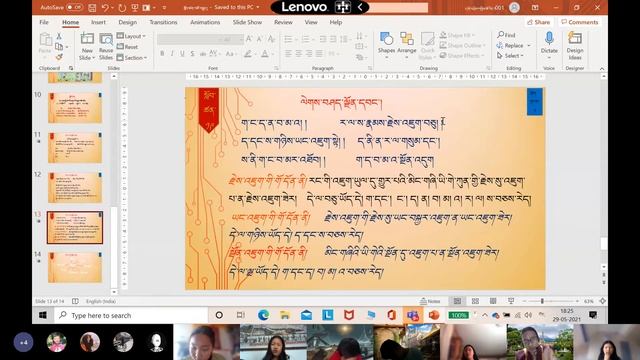Click the Cut scissors icon
Screen dimensions: 640x360
59,37
